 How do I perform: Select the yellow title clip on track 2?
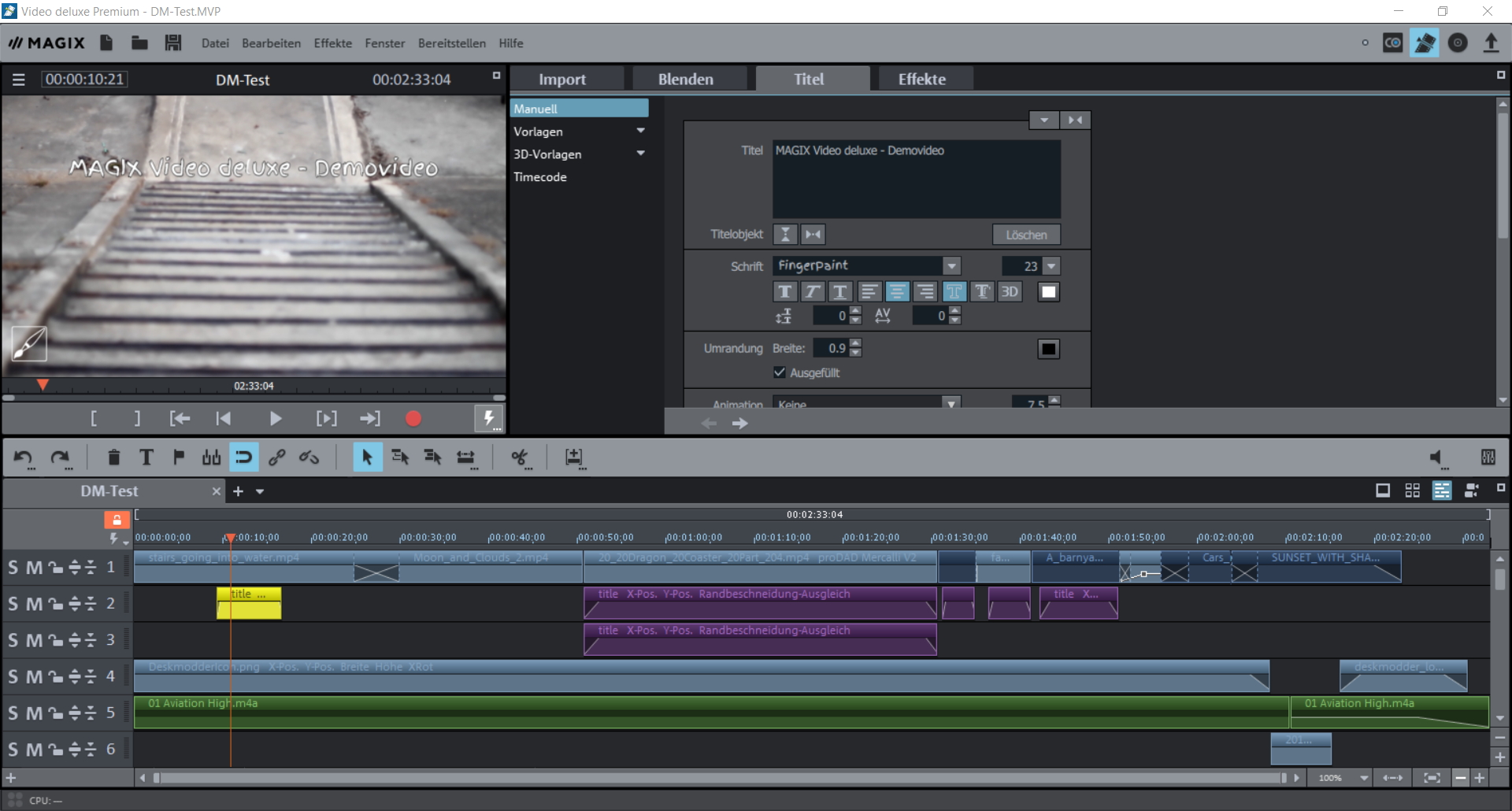249,603
